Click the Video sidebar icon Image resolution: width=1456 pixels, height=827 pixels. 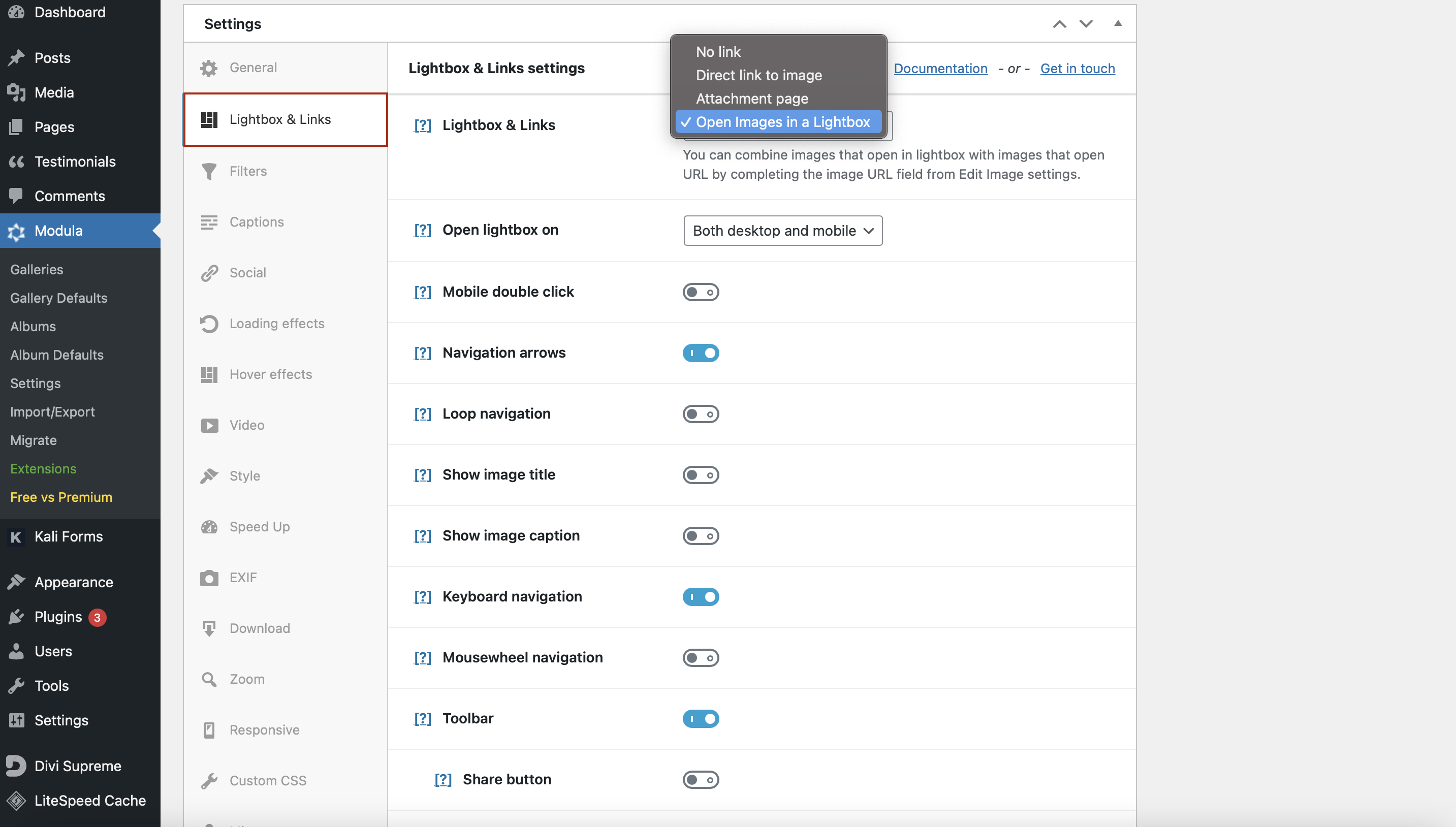(x=208, y=424)
